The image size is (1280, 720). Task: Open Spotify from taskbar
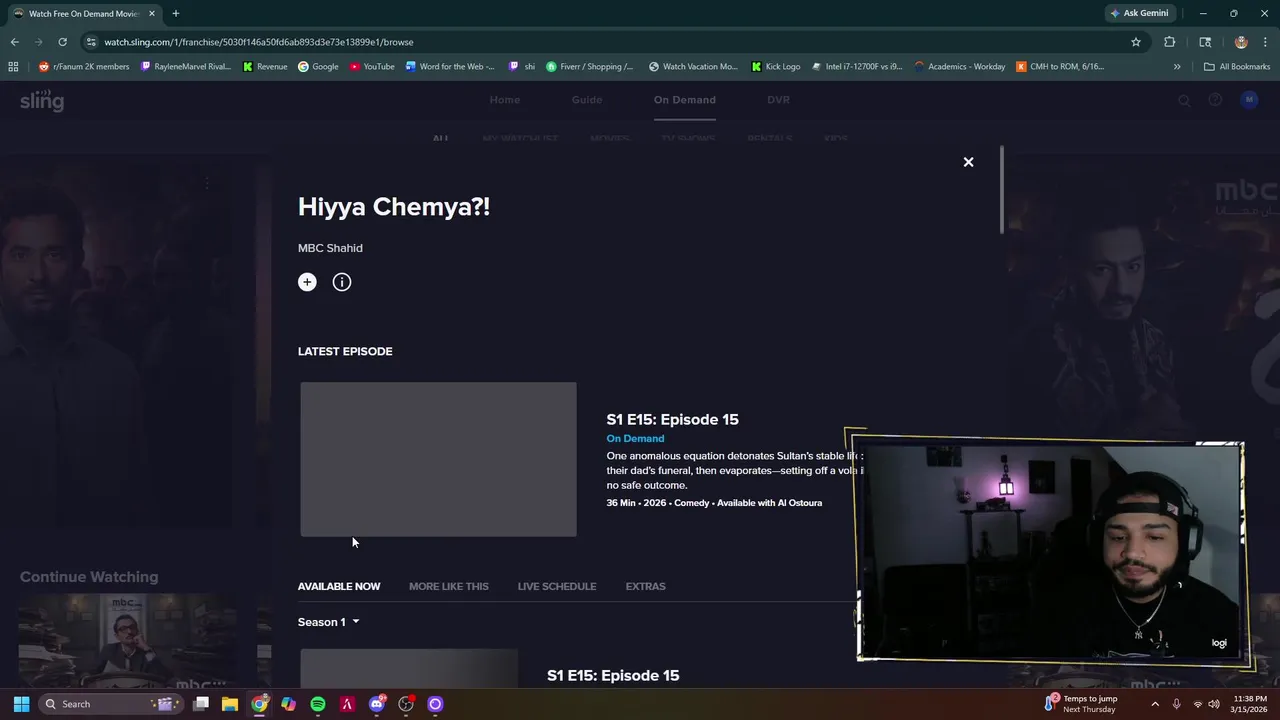point(318,704)
